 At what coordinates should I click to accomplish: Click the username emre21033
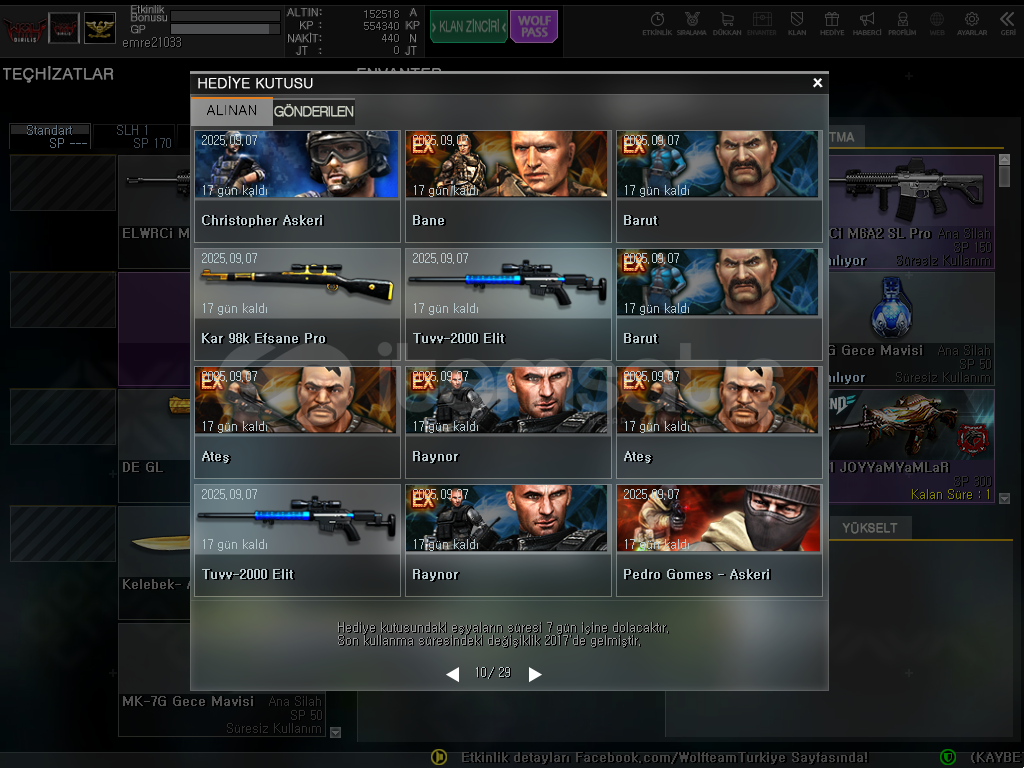[x=152, y=42]
